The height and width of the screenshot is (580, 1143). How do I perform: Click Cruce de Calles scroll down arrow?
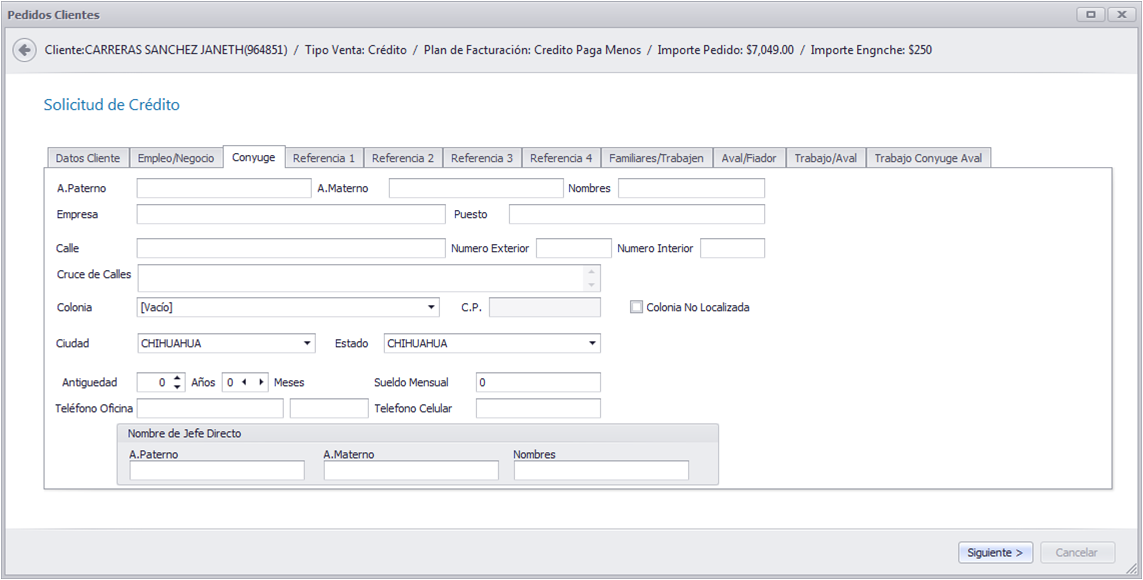click(591, 285)
